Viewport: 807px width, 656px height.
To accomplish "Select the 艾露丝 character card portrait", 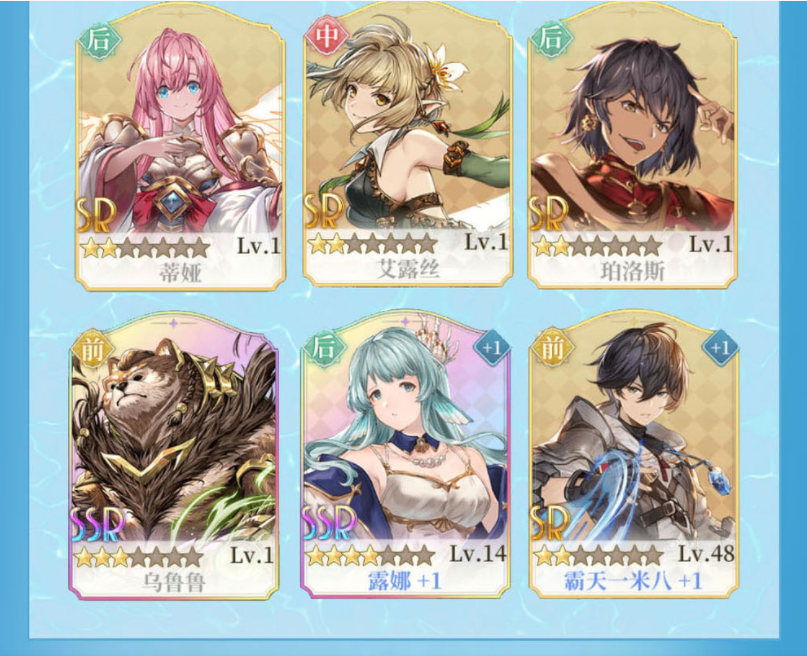I will [x=407, y=147].
